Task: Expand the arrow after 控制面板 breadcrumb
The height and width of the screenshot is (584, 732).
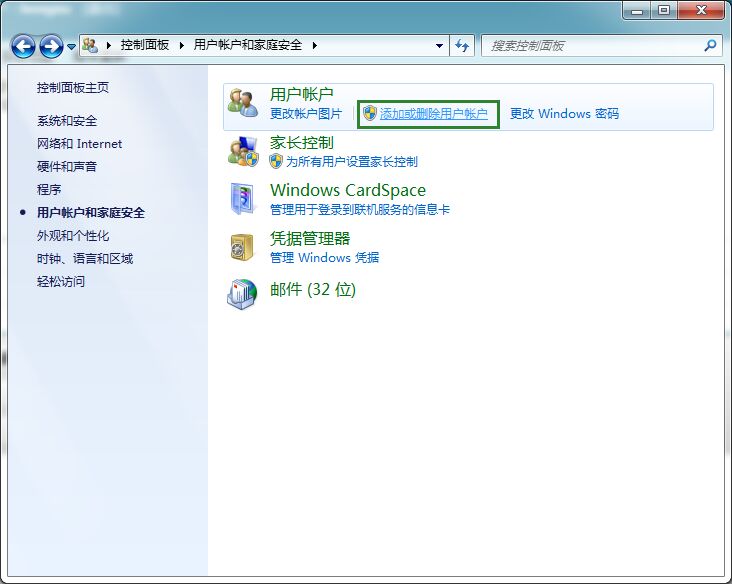Action: (x=182, y=45)
